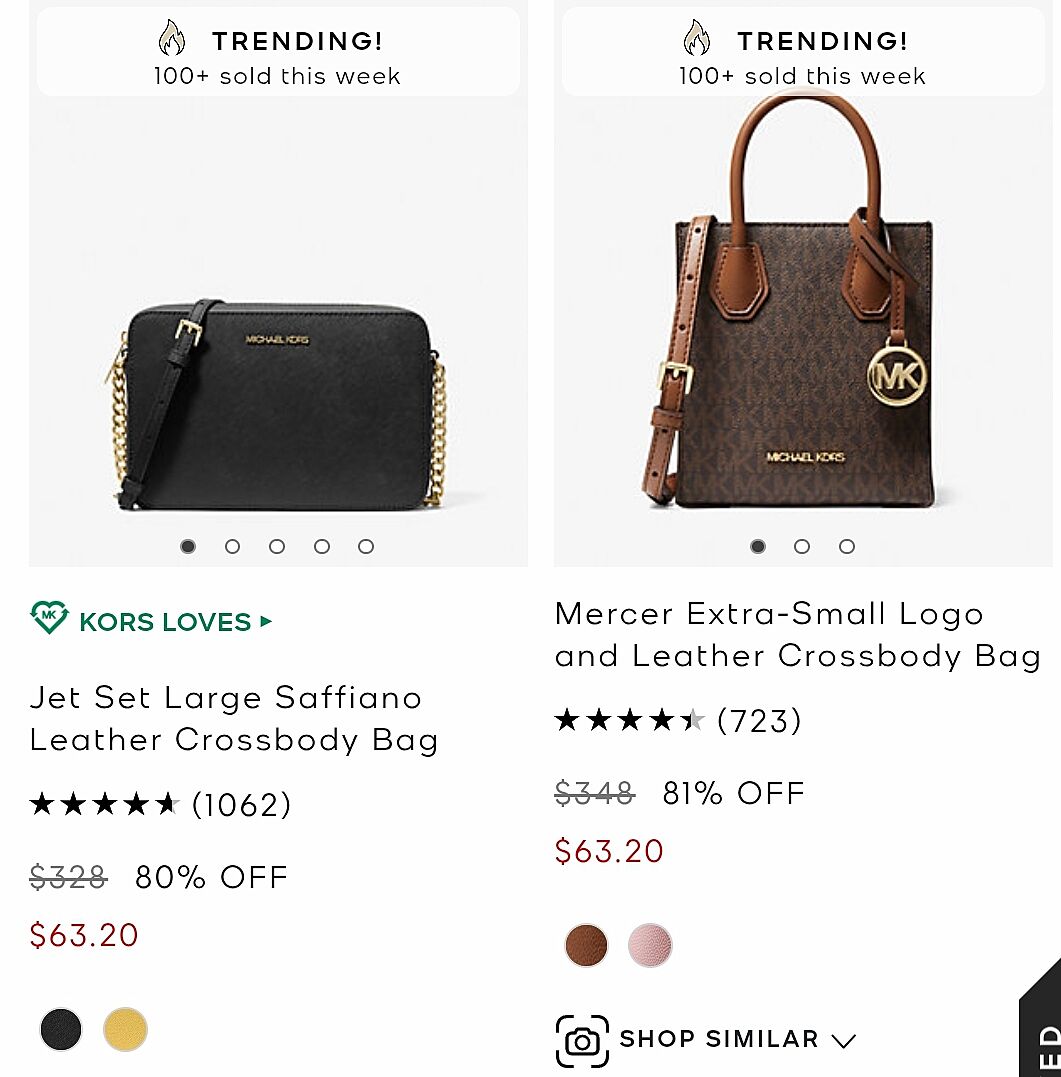Select second image dot for Jet Set bag
Image resolution: width=1061 pixels, height=1077 pixels.
pyautogui.click(x=233, y=546)
